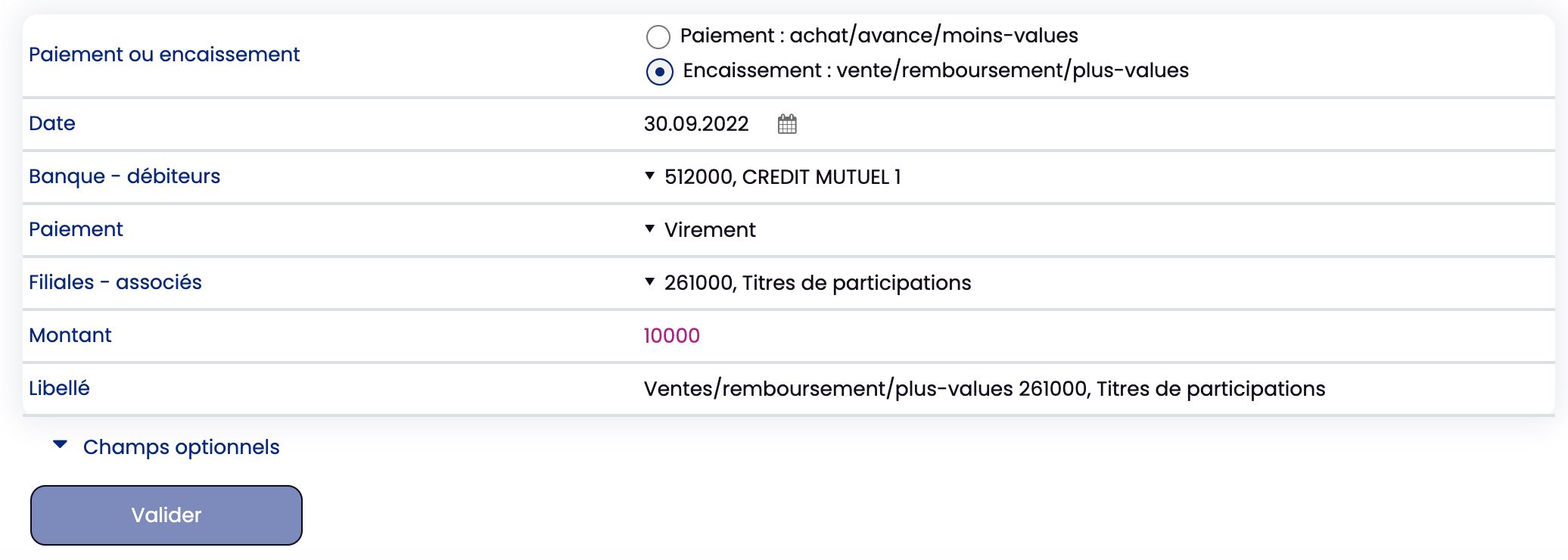
Task: Select the 512000, CREDIT MUTUEL 1 value
Action: [x=782, y=177]
